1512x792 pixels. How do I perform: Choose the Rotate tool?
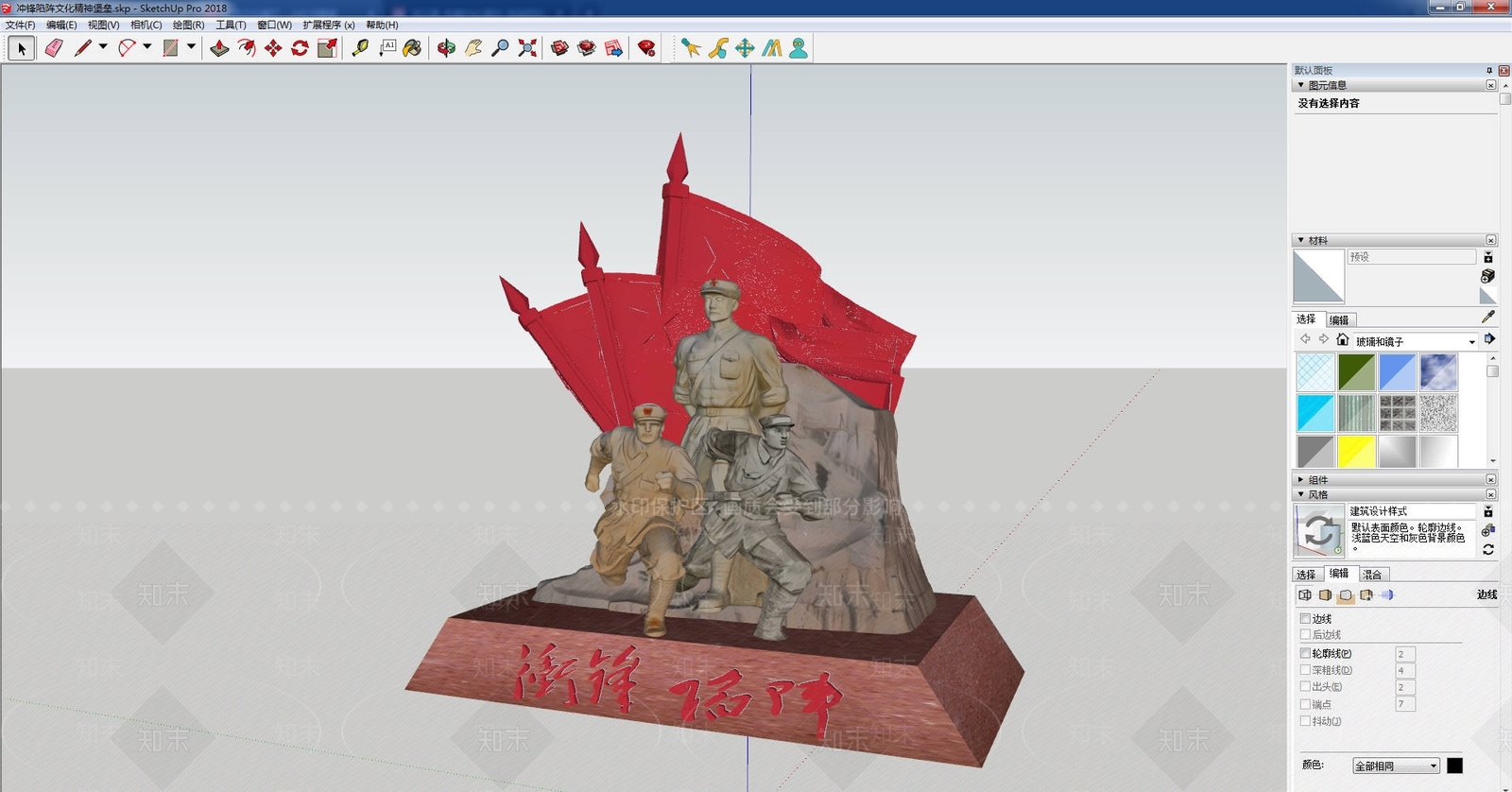300,48
